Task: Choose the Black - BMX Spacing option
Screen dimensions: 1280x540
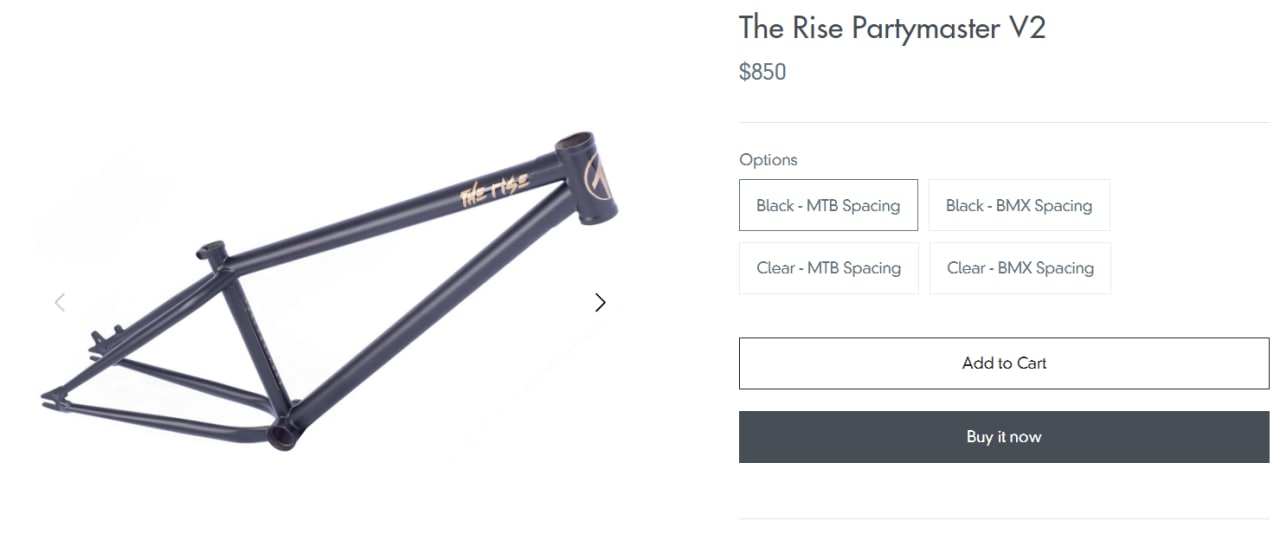Action: (1019, 205)
